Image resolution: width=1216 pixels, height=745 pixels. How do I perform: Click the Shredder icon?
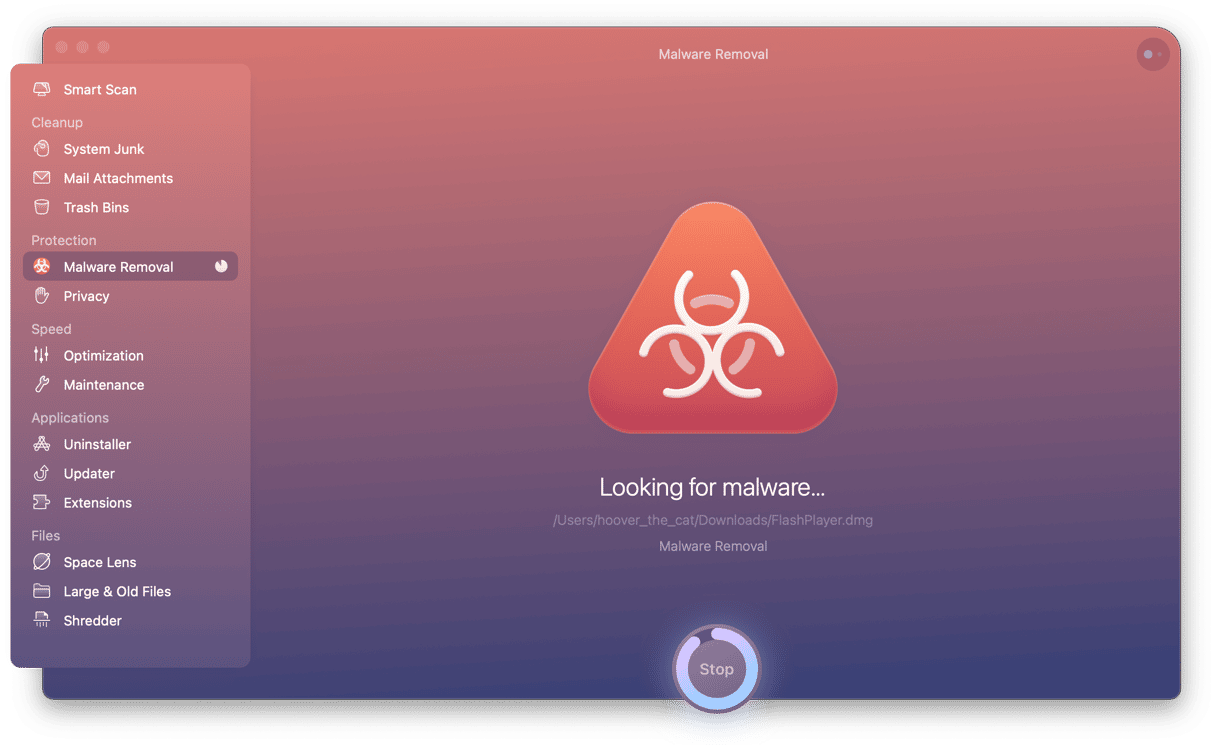pyautogui.click(x=41, y=620)
